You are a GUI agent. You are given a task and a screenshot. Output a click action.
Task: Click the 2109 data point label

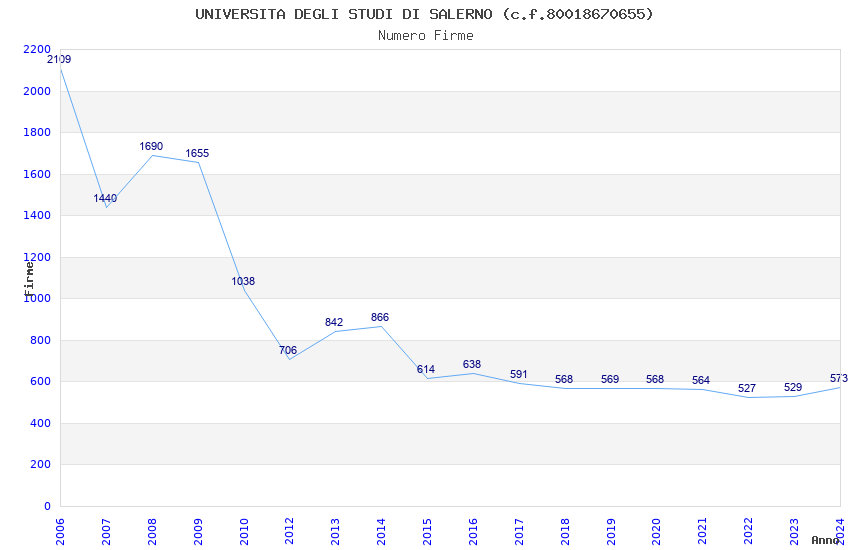click(59, 60)
